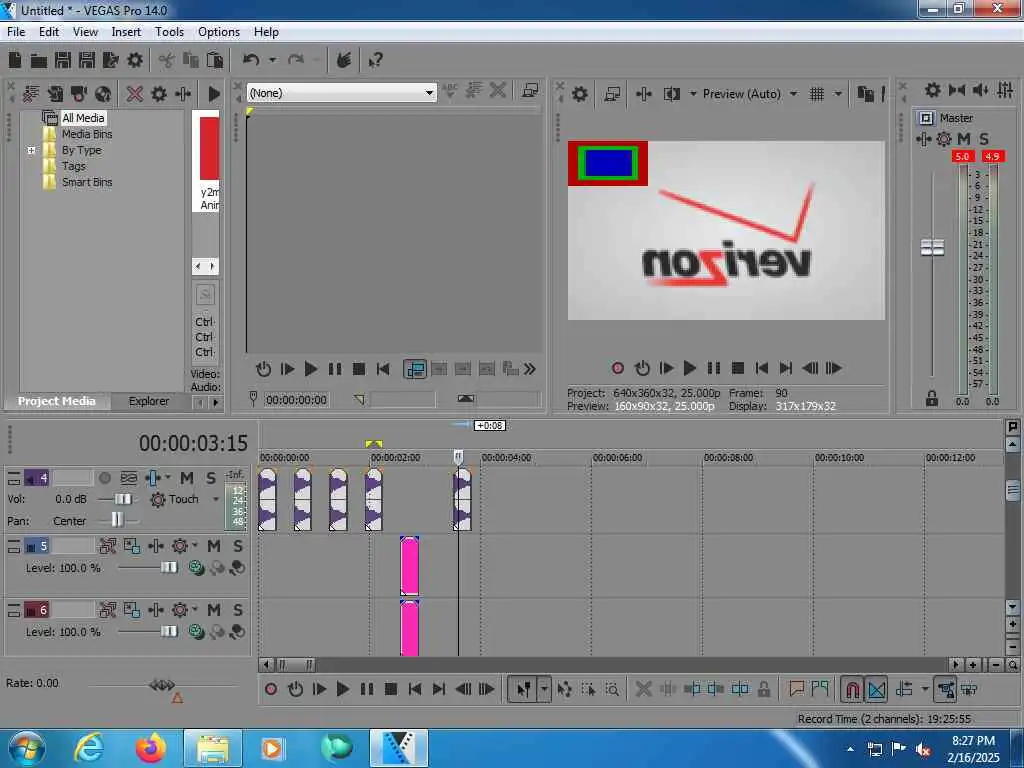Arm track 4 for record
Viewport: 1024px width, 768px height.
104,479
